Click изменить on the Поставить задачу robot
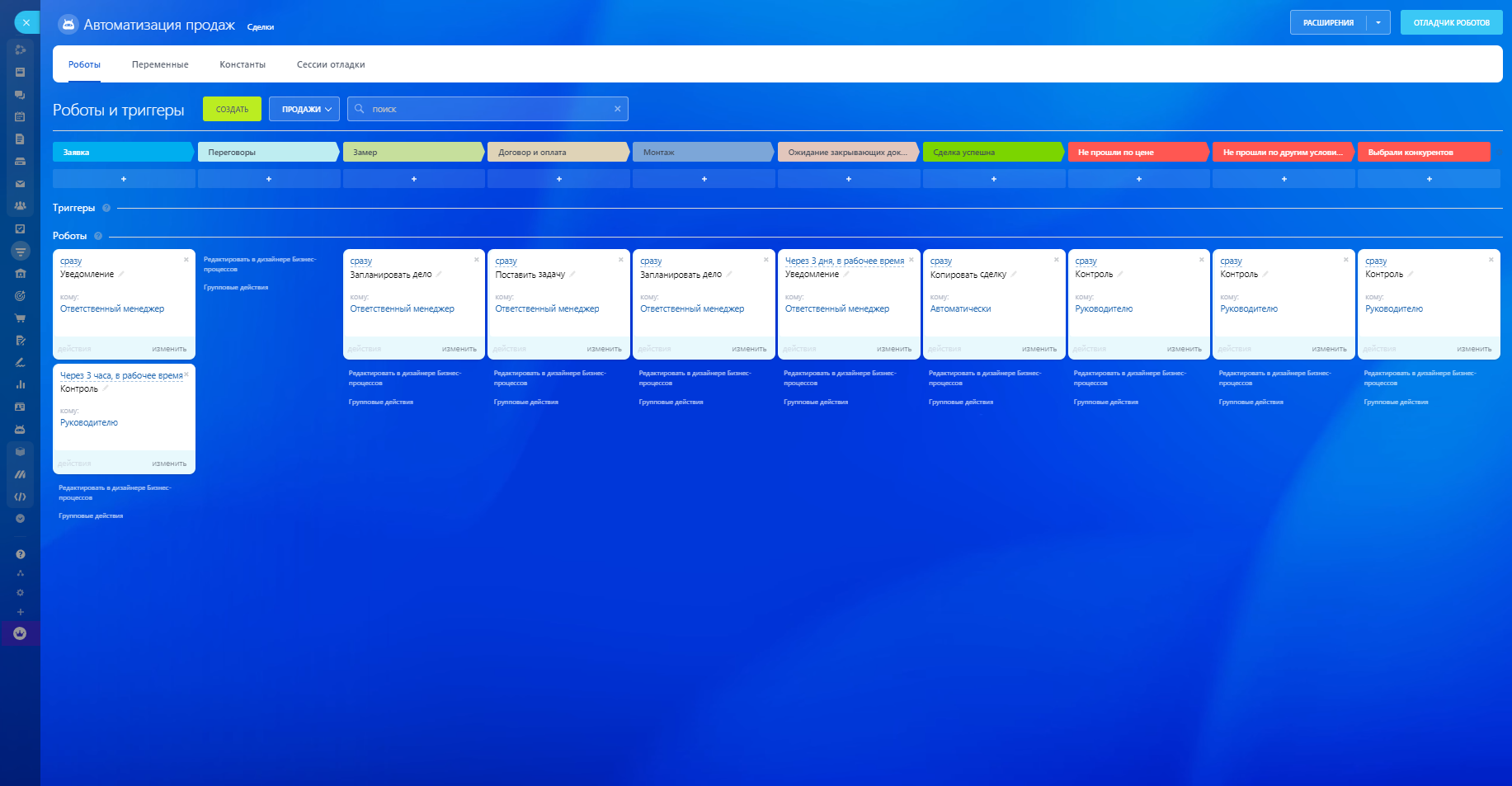Screen dimensions: 1512x786 605,349
